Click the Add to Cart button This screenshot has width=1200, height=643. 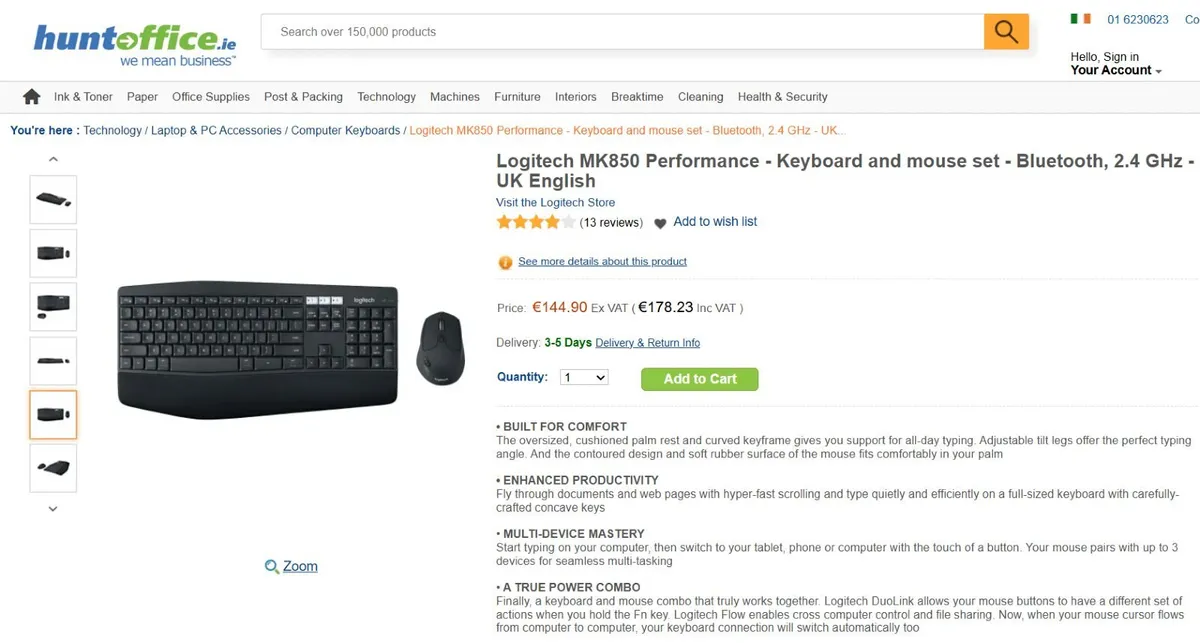point(699,379)
